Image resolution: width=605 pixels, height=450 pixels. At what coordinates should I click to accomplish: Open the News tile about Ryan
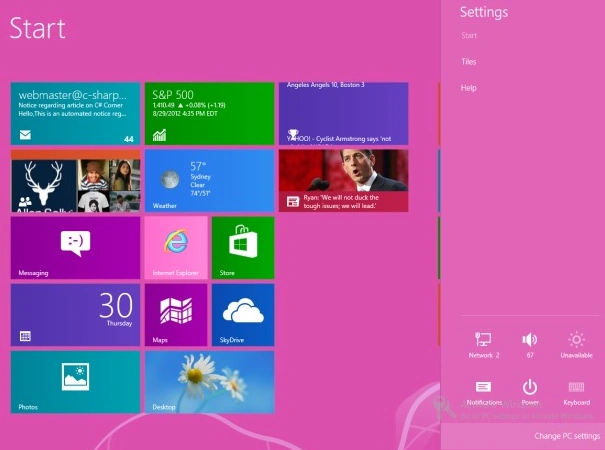pyautogui.click(x=343, y=181)
